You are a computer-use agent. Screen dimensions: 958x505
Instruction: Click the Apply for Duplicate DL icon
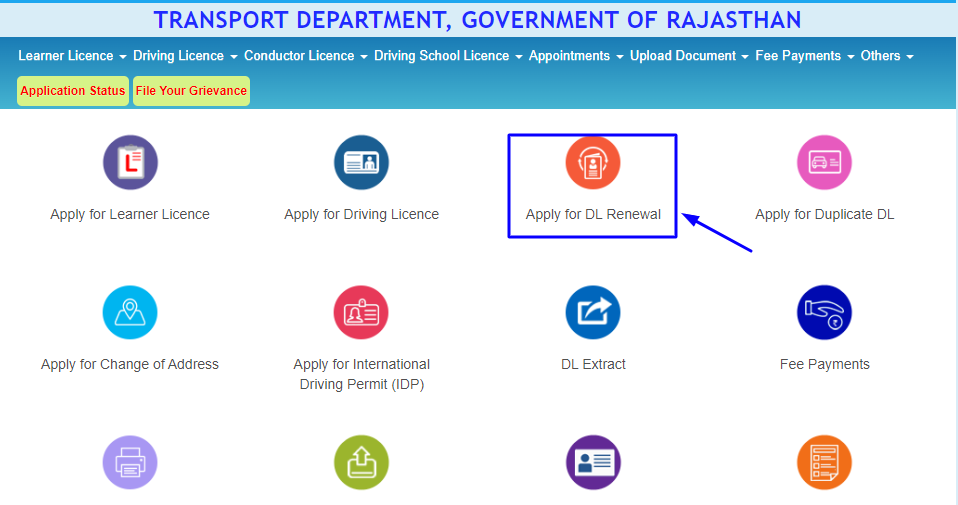click(824, 162)
